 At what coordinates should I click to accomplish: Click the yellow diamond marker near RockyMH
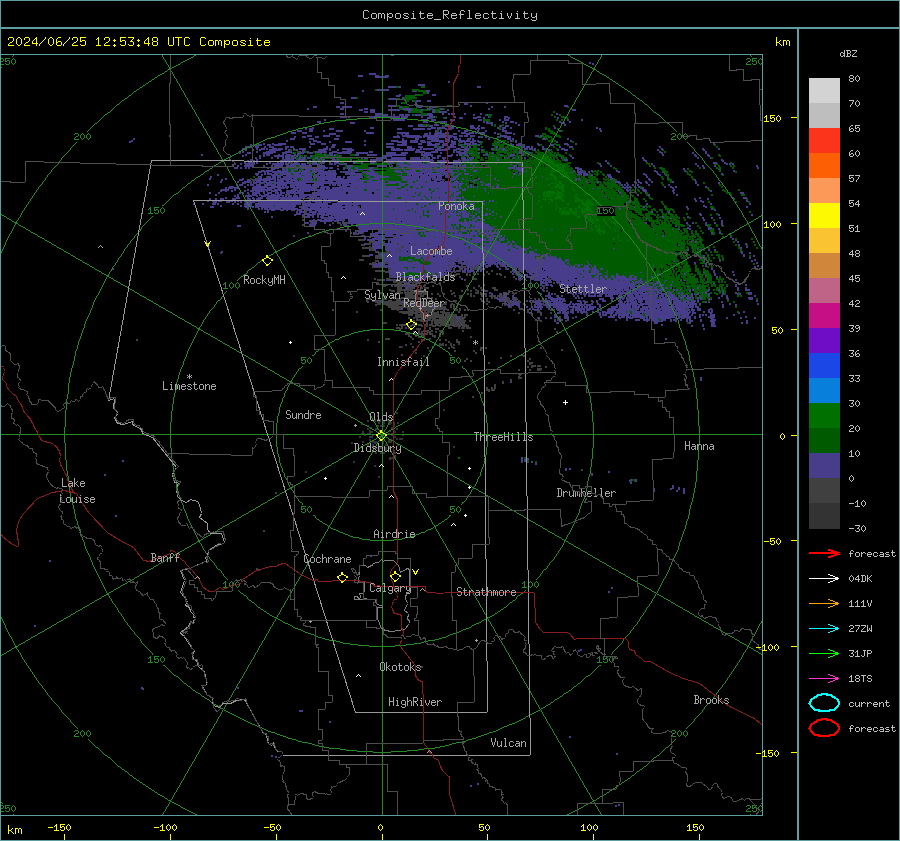click(x=267, y=261)
